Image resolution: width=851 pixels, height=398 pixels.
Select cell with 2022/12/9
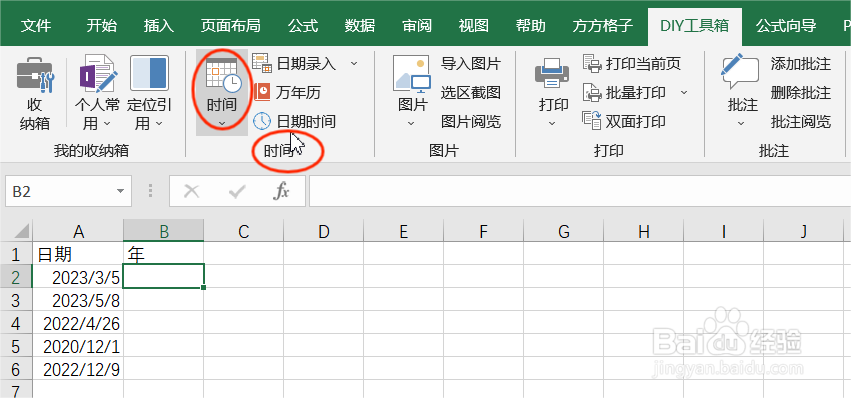pyautogui.click(x=79, y=370)
